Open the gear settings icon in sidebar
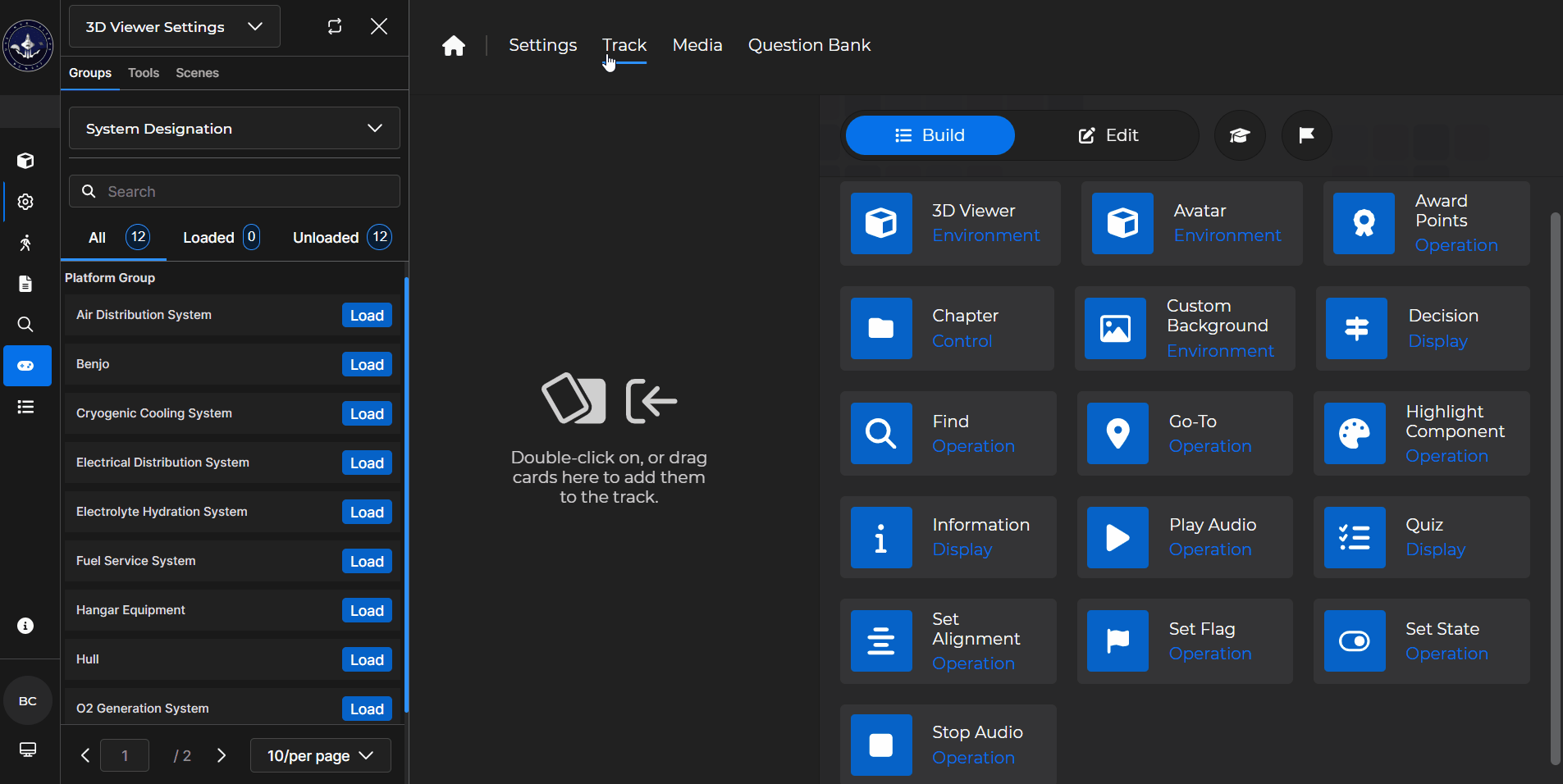The width and height of the screenshot is (1563, 784). tap(25, 202)
